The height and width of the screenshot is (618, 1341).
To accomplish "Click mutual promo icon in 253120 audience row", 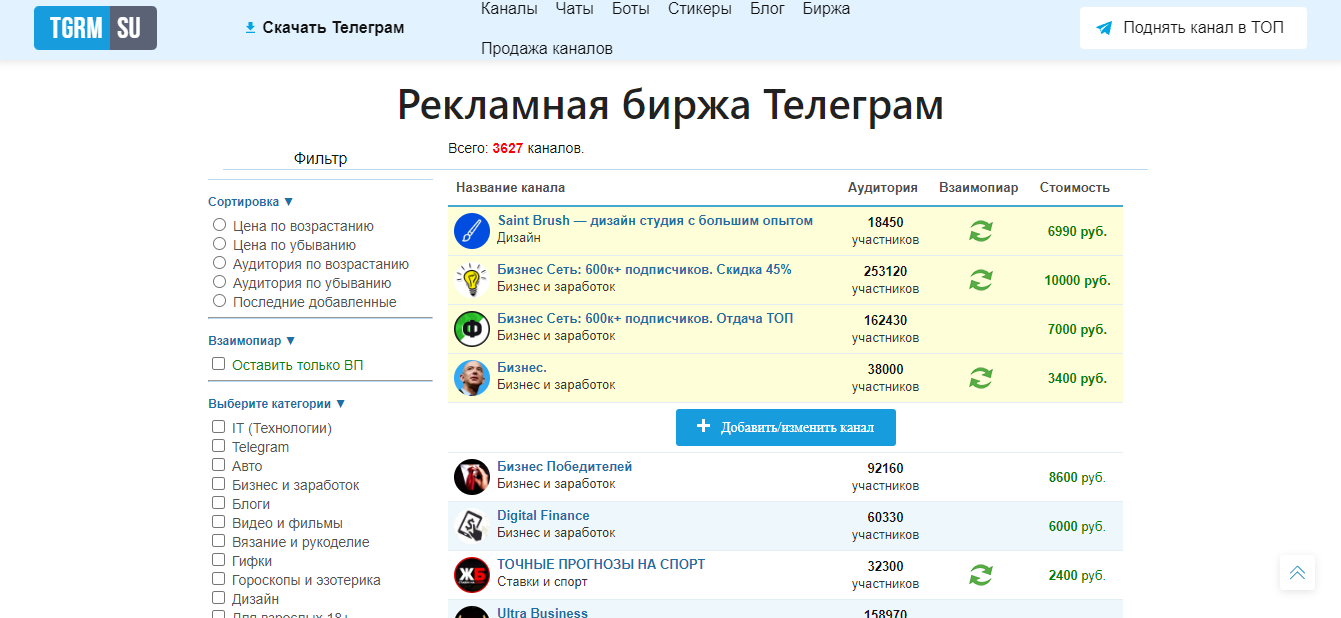I will pyautogui.click(x=981, y=280).
